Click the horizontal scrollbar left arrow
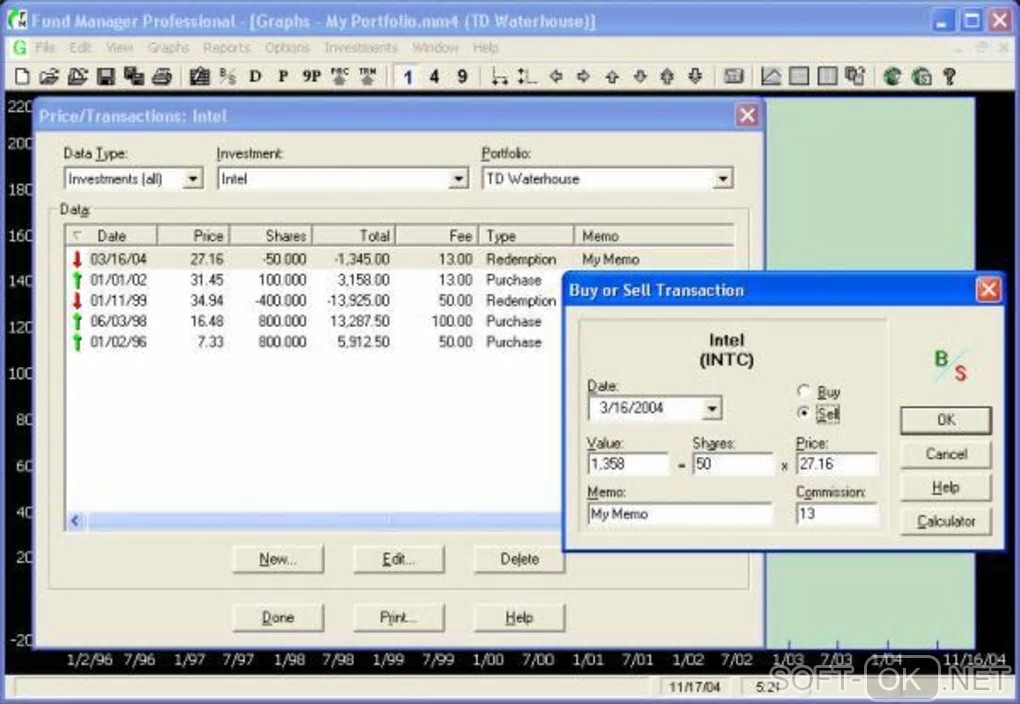Screen dimensions: 1020x704 coord(75,521)
